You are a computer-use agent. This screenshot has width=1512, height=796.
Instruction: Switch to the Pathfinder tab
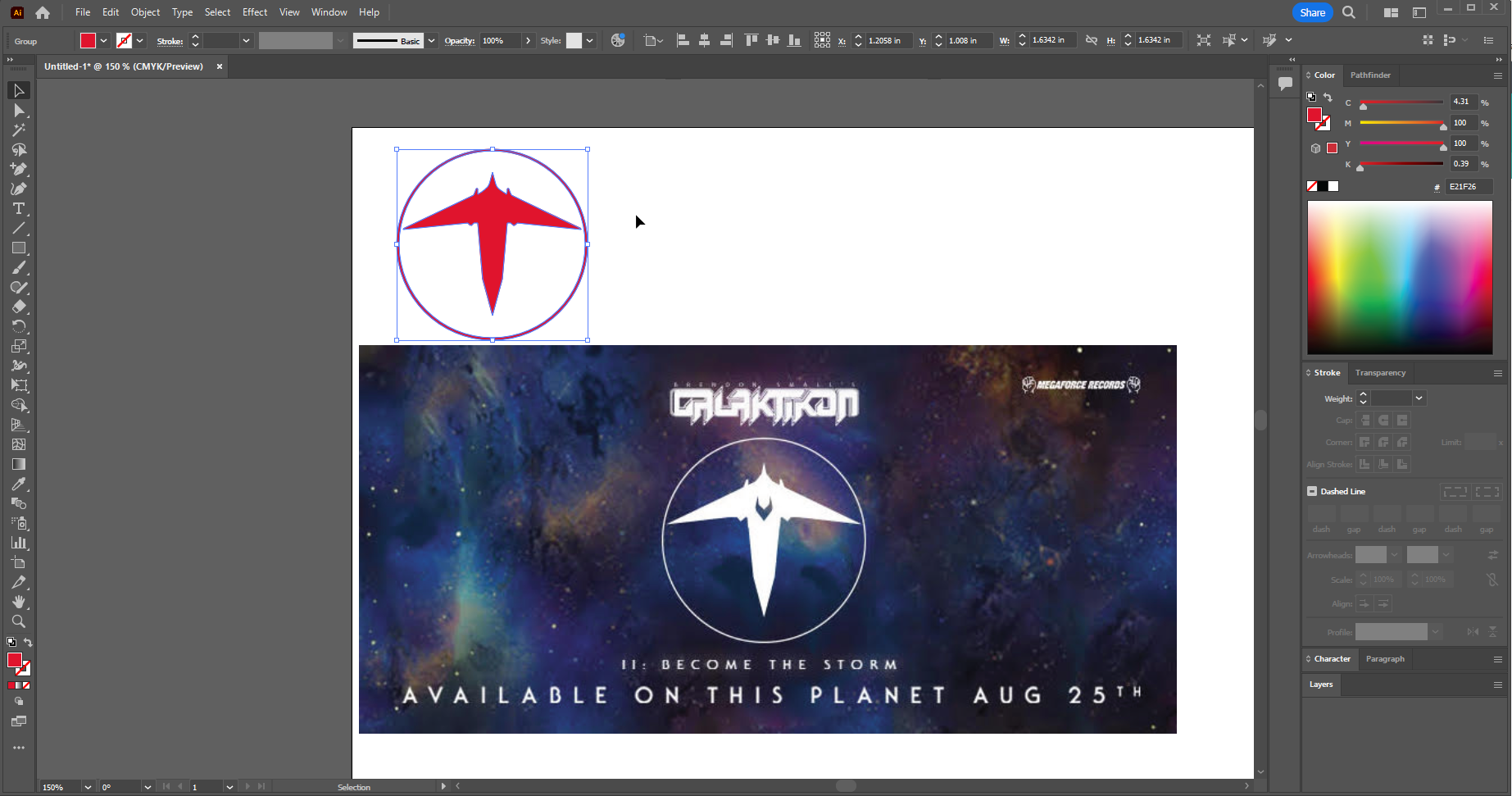tap(1370, 75)
